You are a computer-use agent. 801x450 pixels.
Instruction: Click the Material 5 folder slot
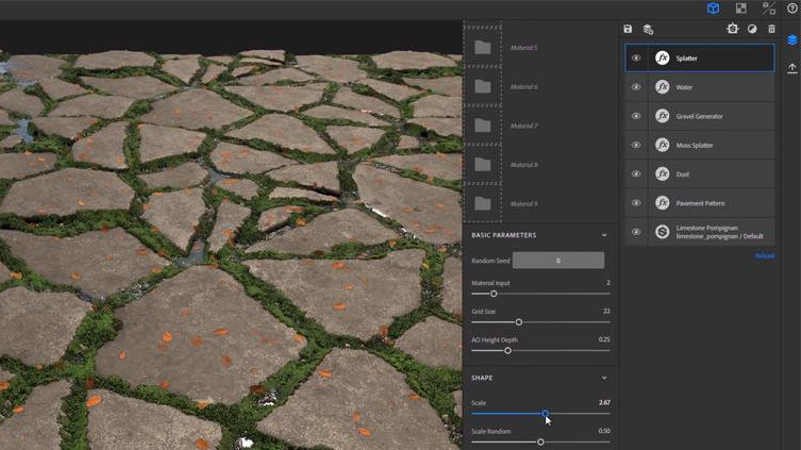pos(483,48)
